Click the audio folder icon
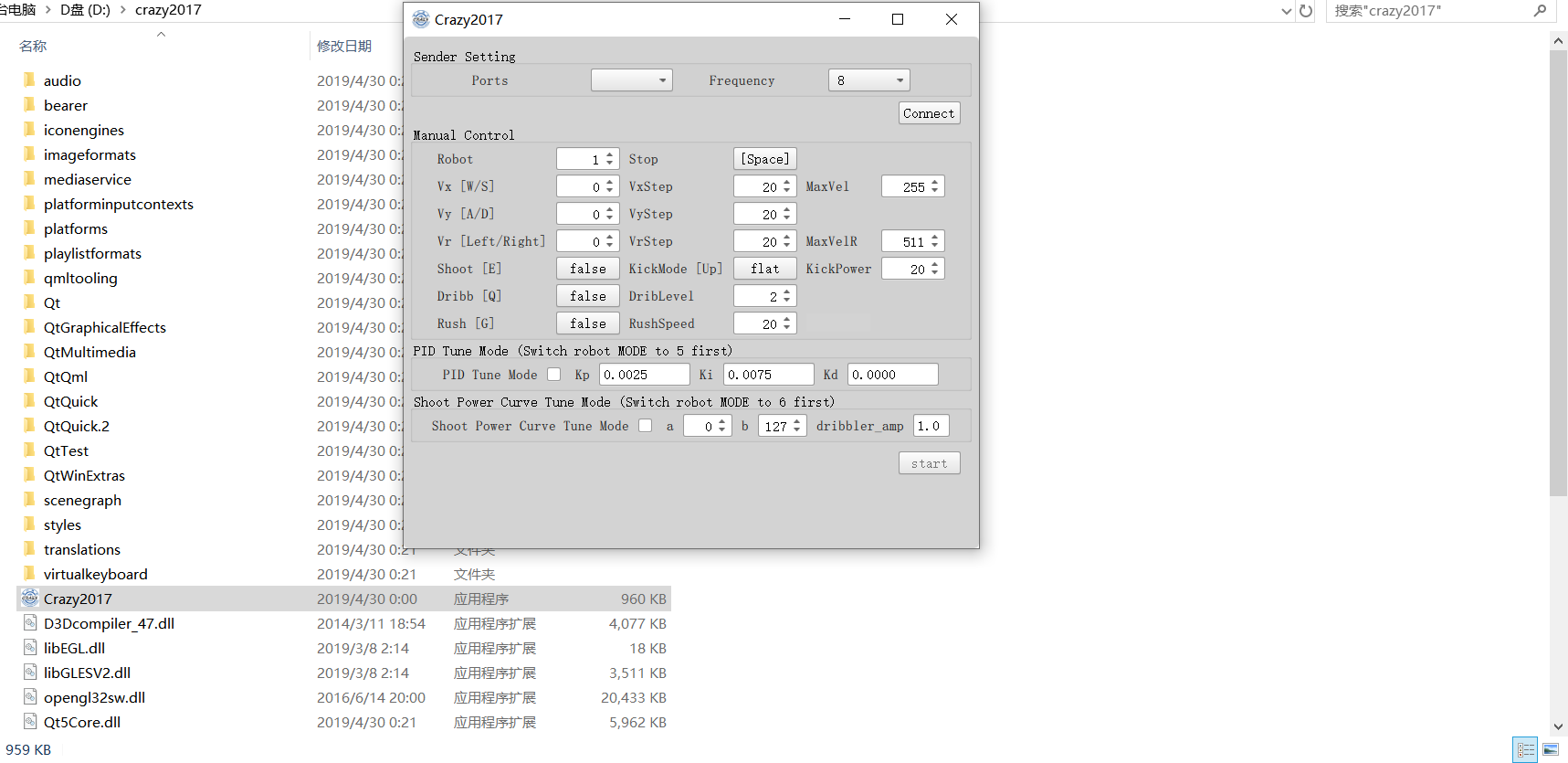 [30, 80]
